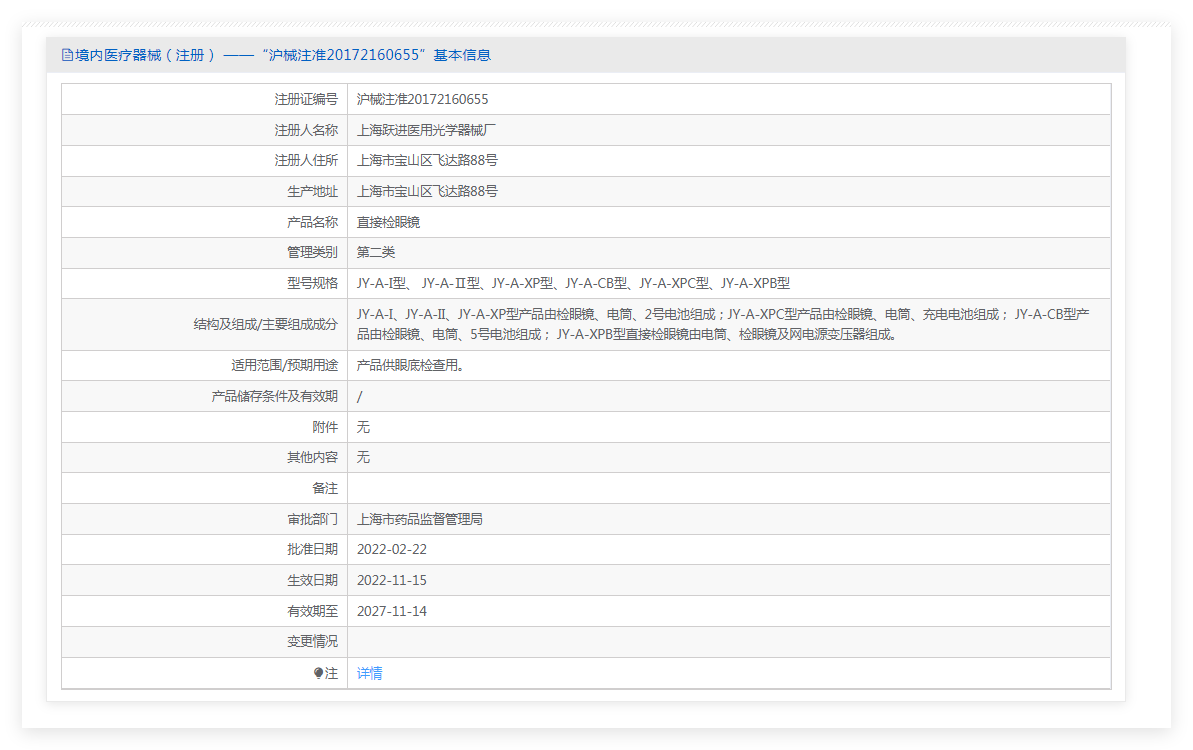
Task: Click the 型号规格 label
Action: click(x=312, y=283)
